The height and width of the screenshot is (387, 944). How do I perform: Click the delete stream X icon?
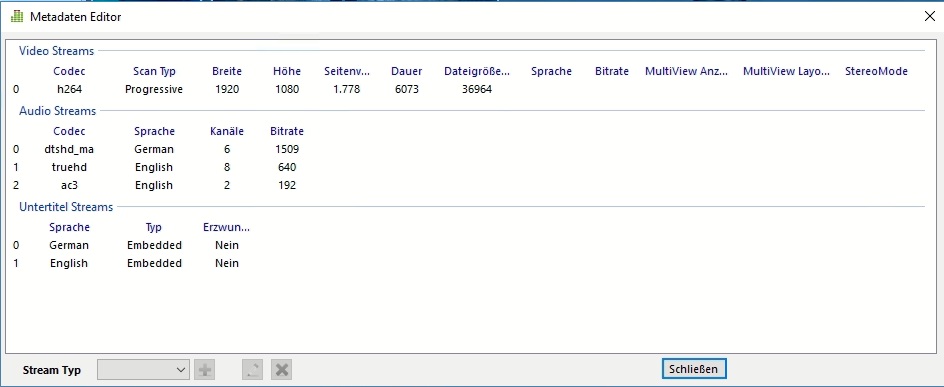(x=281, y=370)
